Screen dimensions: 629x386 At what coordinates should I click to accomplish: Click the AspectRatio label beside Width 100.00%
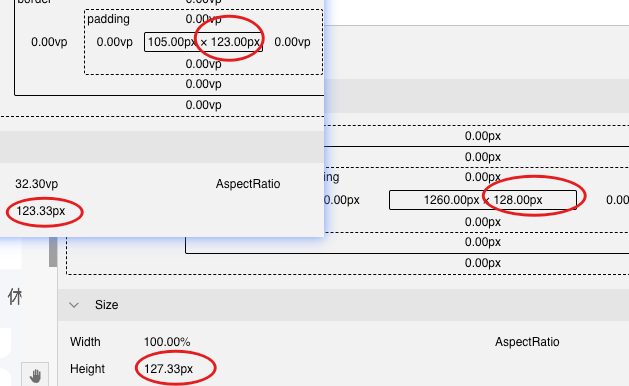(x=527, y=342)
